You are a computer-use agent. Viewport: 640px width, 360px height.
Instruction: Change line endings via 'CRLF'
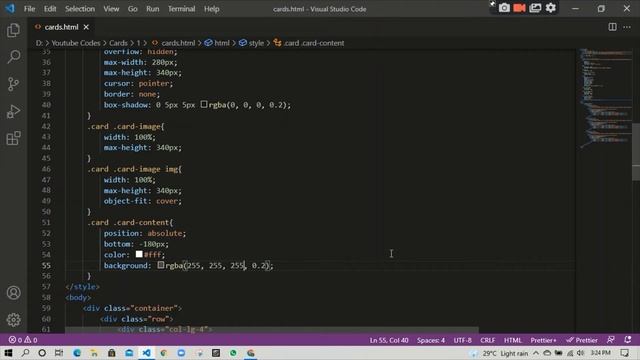click(x=487, y=340)
